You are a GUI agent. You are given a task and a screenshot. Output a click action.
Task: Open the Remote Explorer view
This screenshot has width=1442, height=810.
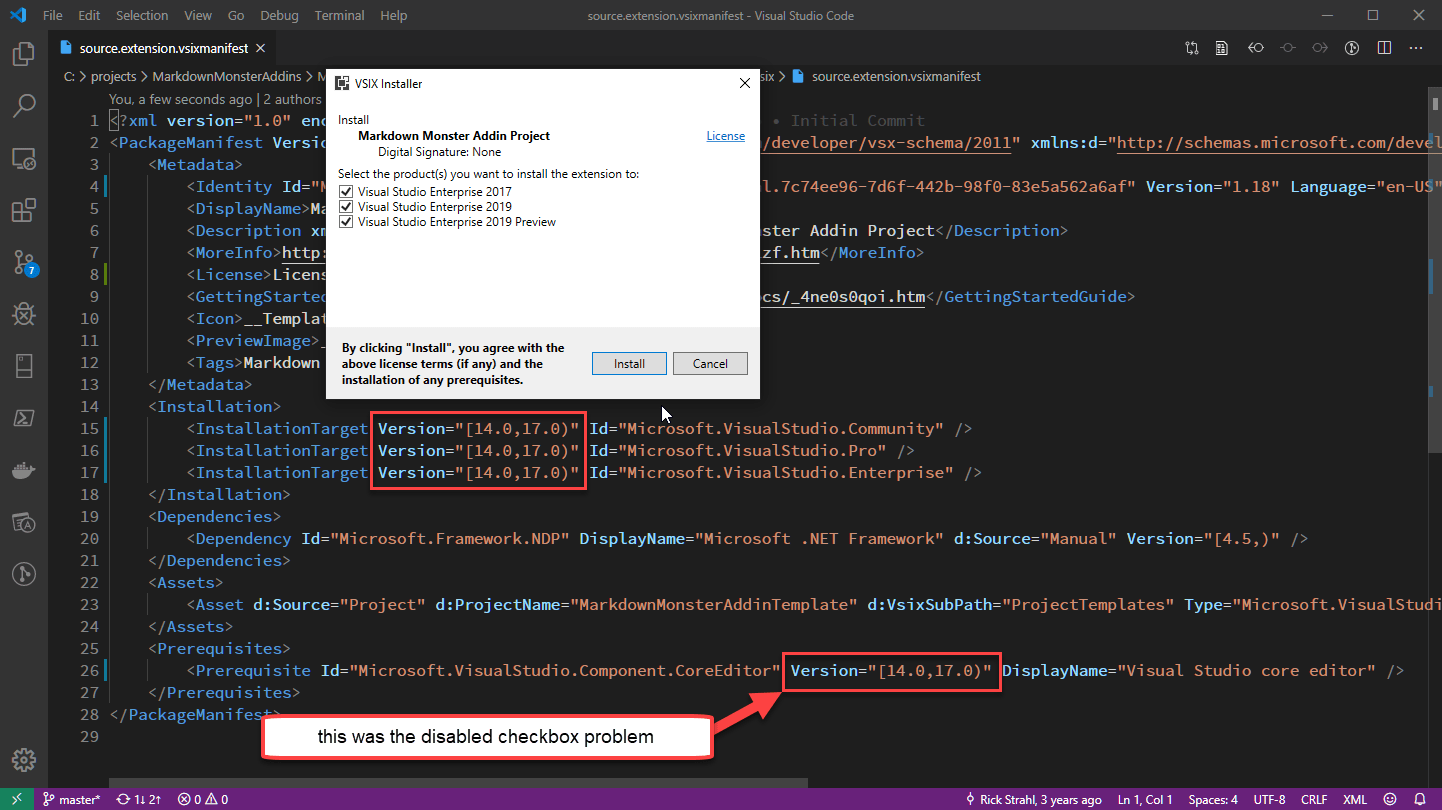[24, 158]
